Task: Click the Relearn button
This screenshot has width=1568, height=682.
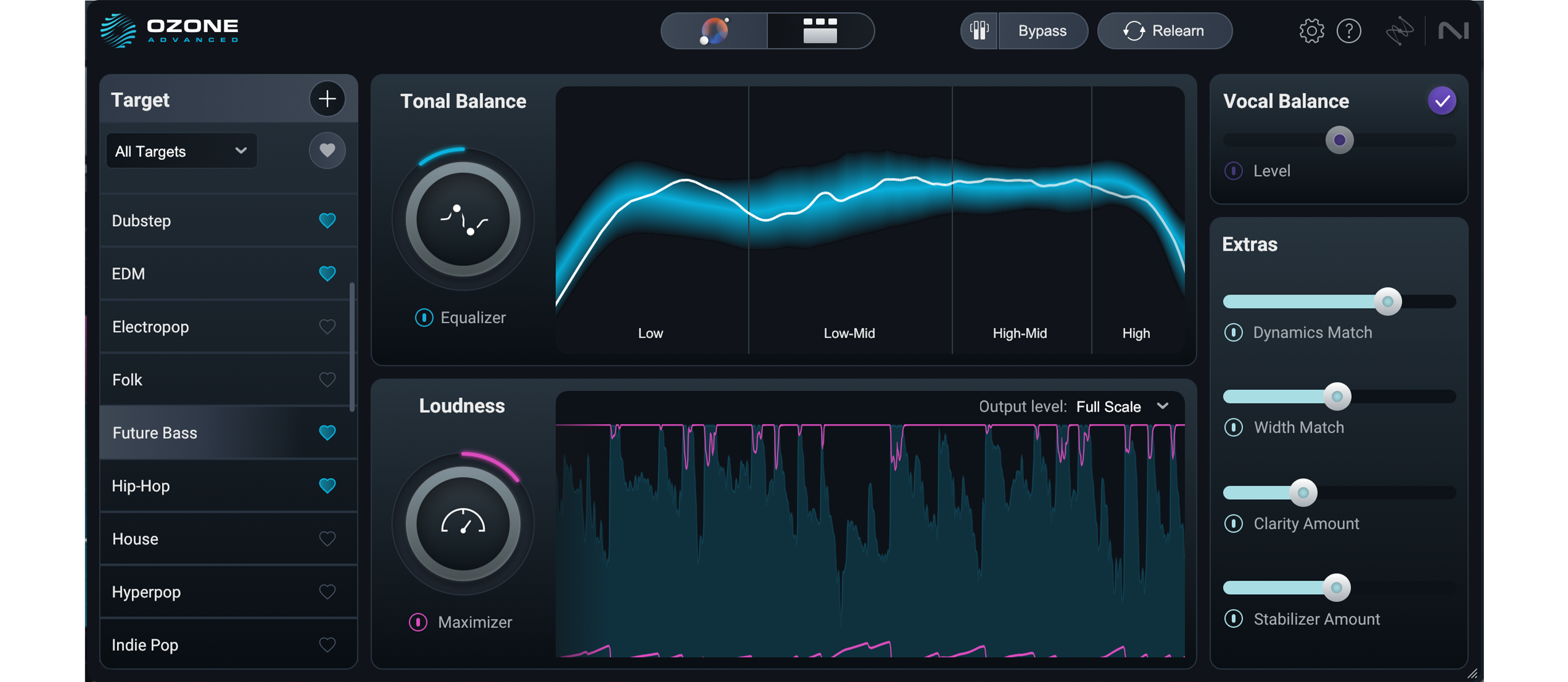Action: (x=1164, y=31)
